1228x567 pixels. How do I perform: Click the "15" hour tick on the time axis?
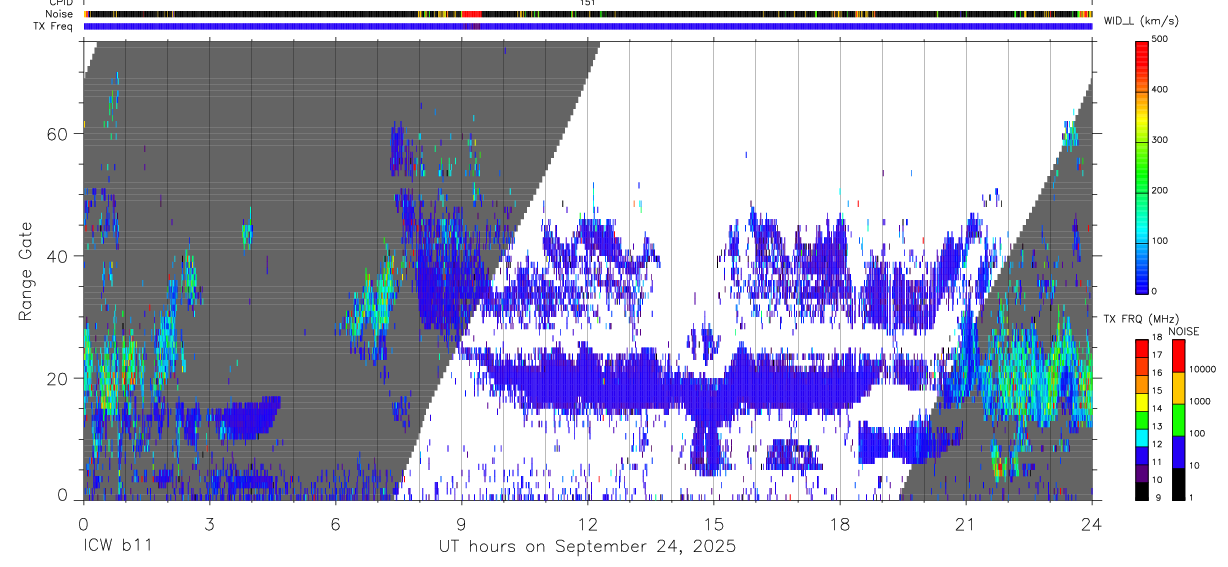point(714,522)
